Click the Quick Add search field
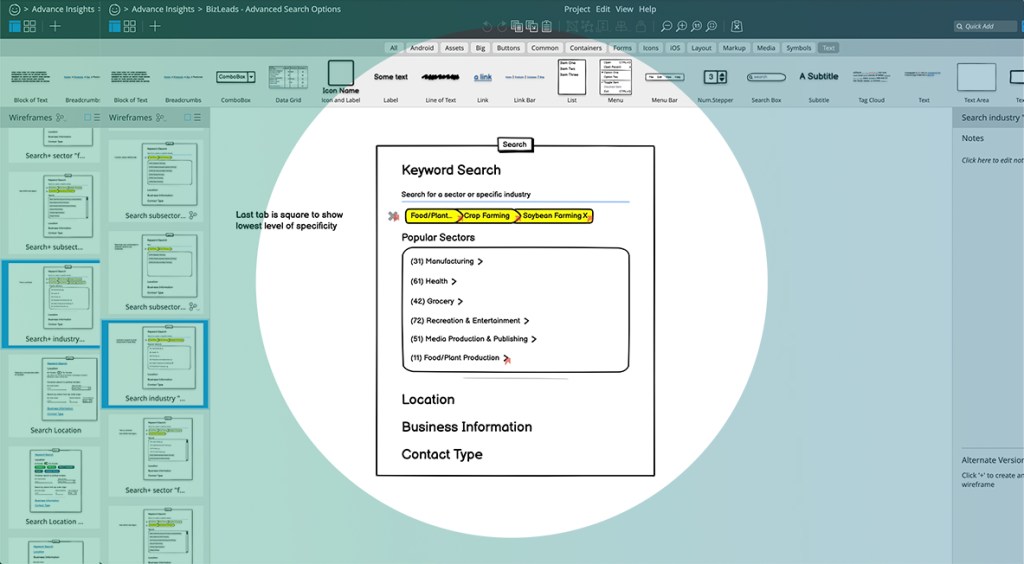The image size is (1024, 564). pyautogui.click(x=987, y=27)
